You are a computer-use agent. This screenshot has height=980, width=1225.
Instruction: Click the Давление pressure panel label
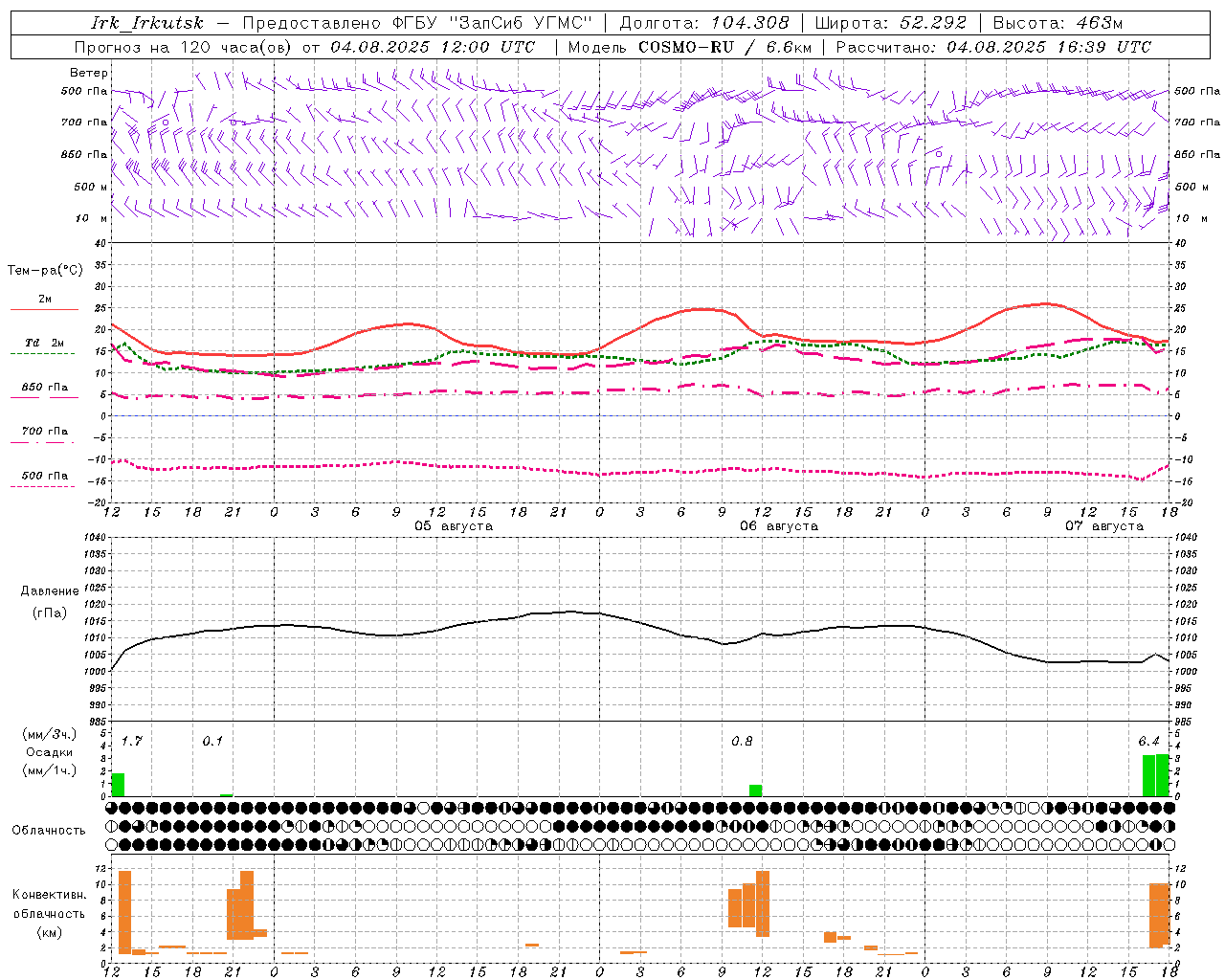pos(50,591)
